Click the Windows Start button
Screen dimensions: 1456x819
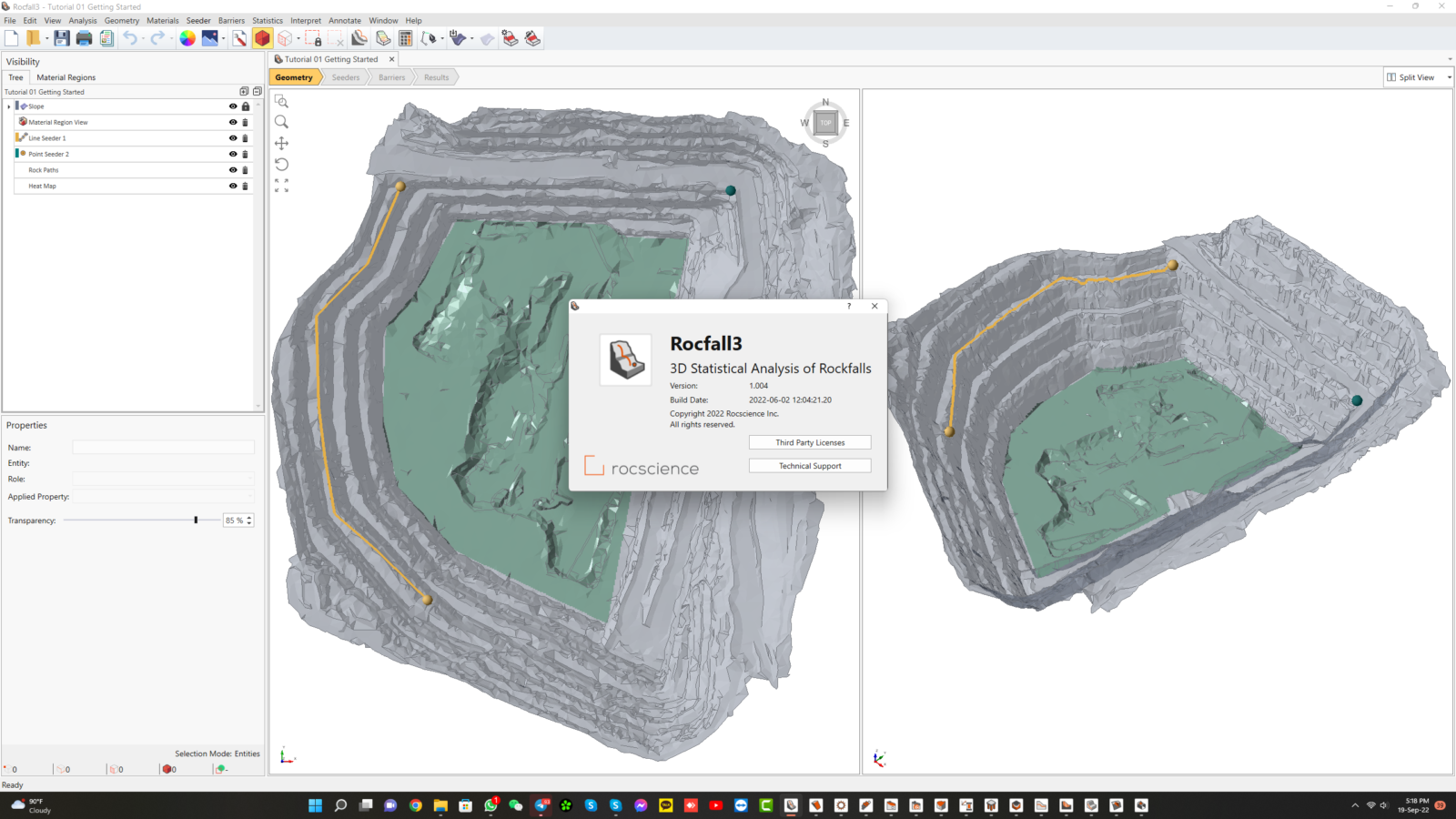(316, 805)
